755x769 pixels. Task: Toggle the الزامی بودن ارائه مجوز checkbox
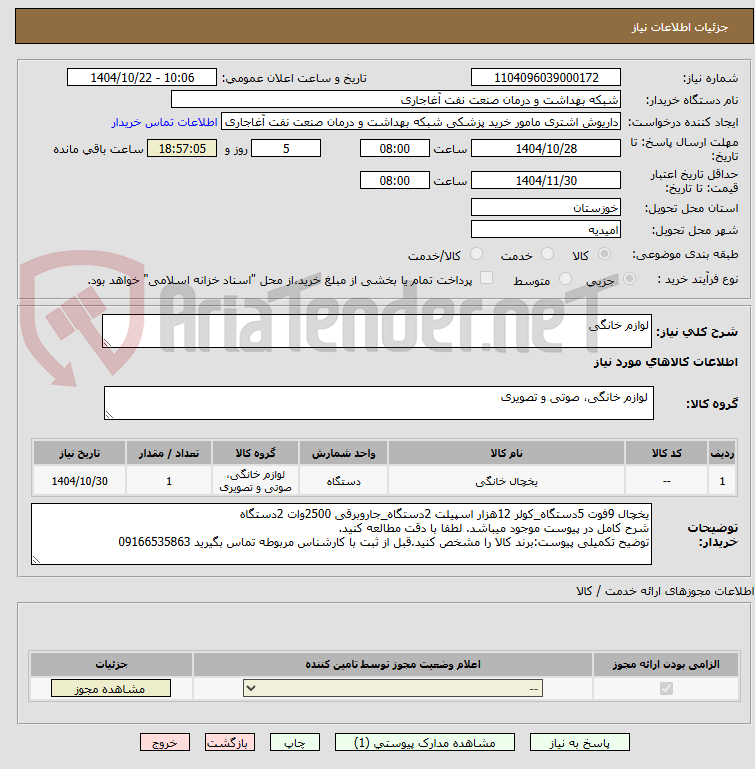click(666, 689)
